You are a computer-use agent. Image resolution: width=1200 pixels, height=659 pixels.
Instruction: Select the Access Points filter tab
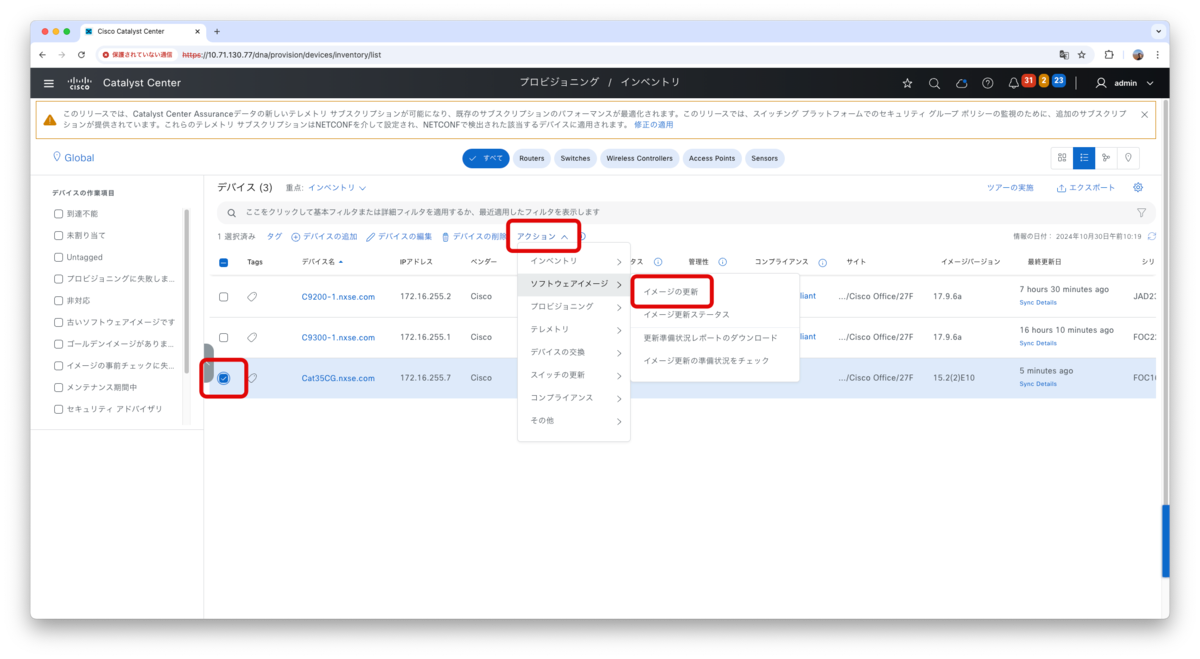click(x=712, y=158)
